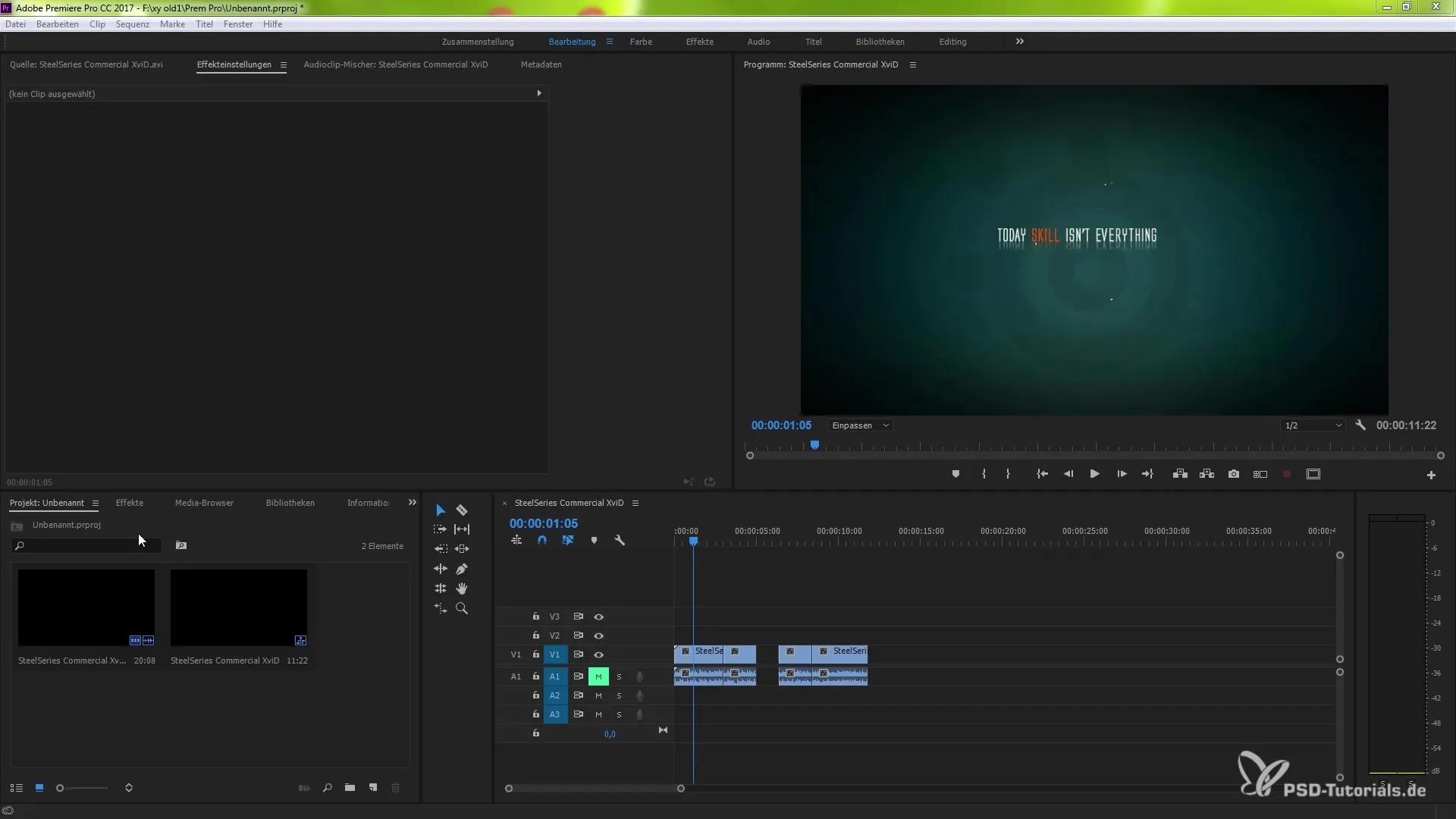Unmute audio track A1

point(598,676)
